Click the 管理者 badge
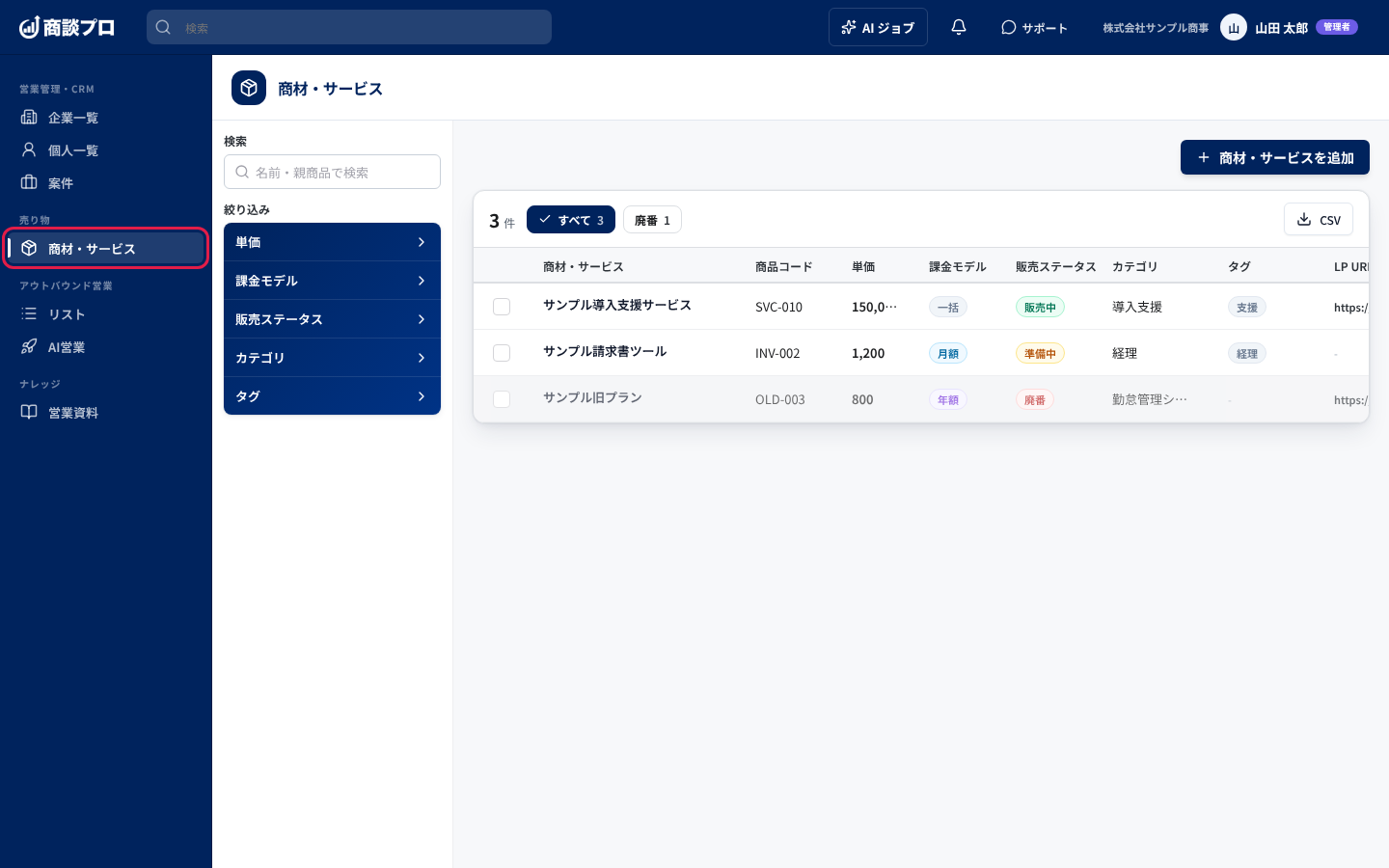This screenshot has height=868, width=1389. (1337, 27)
